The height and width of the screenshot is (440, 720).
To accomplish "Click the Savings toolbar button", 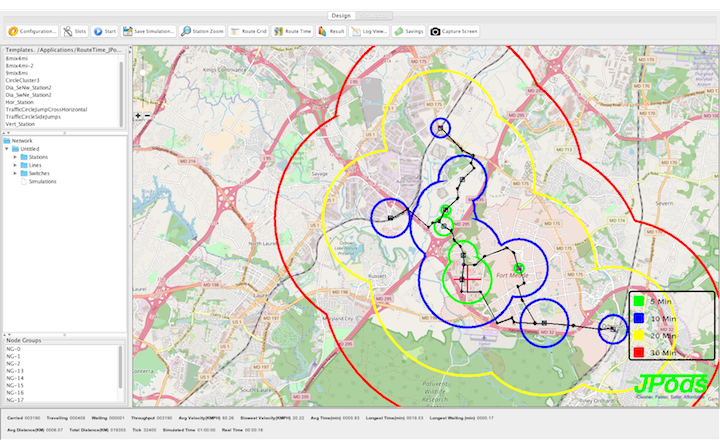I will 409,31.
